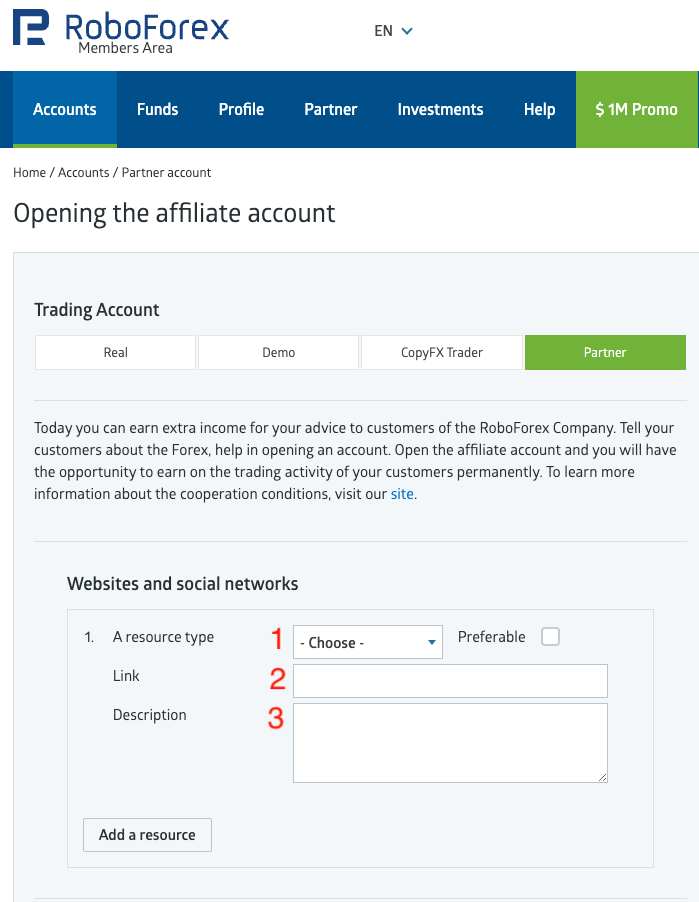Open the Accounts navigation tab

coord(65,110)
